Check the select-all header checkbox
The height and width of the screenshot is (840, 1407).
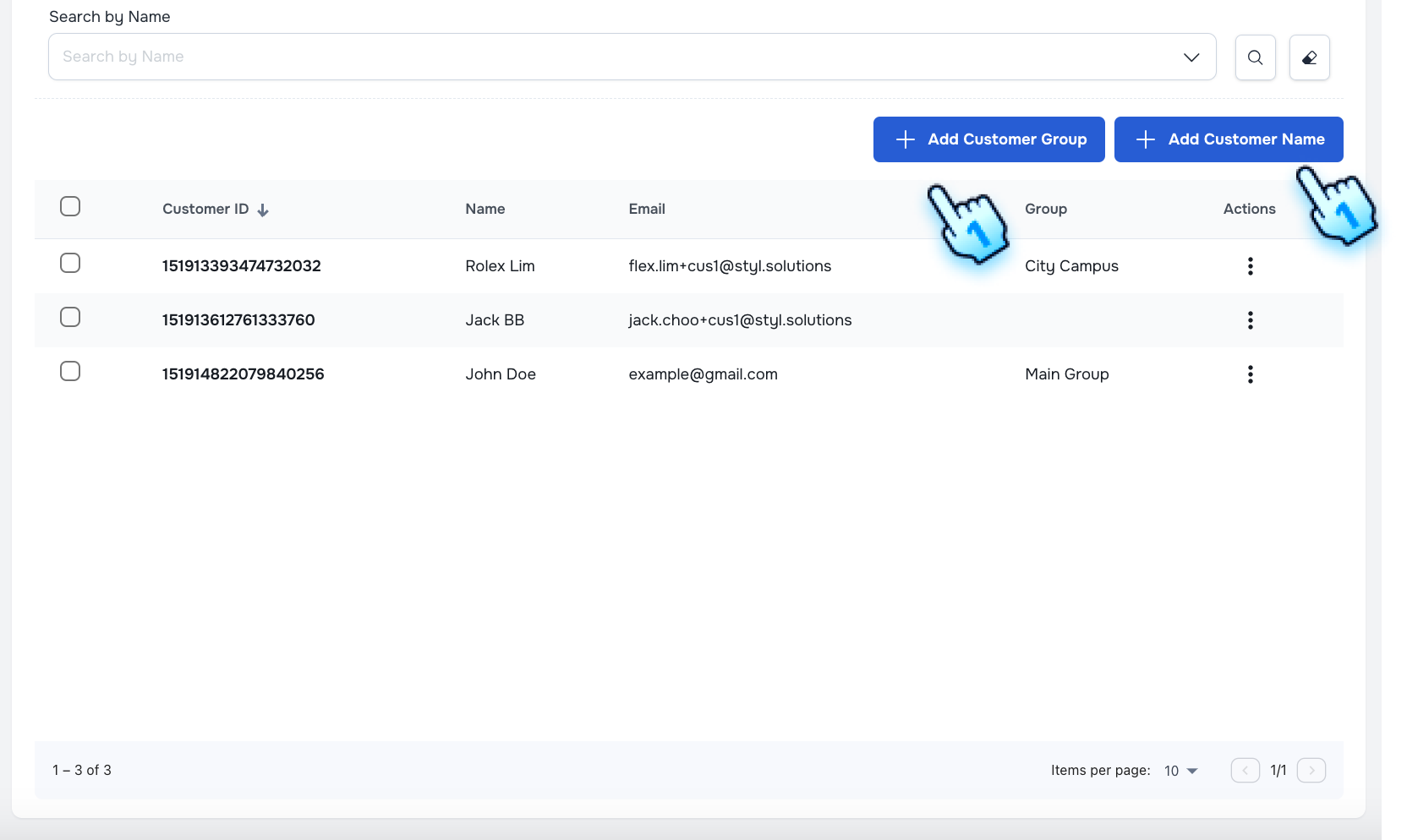(x=70, y=205)
